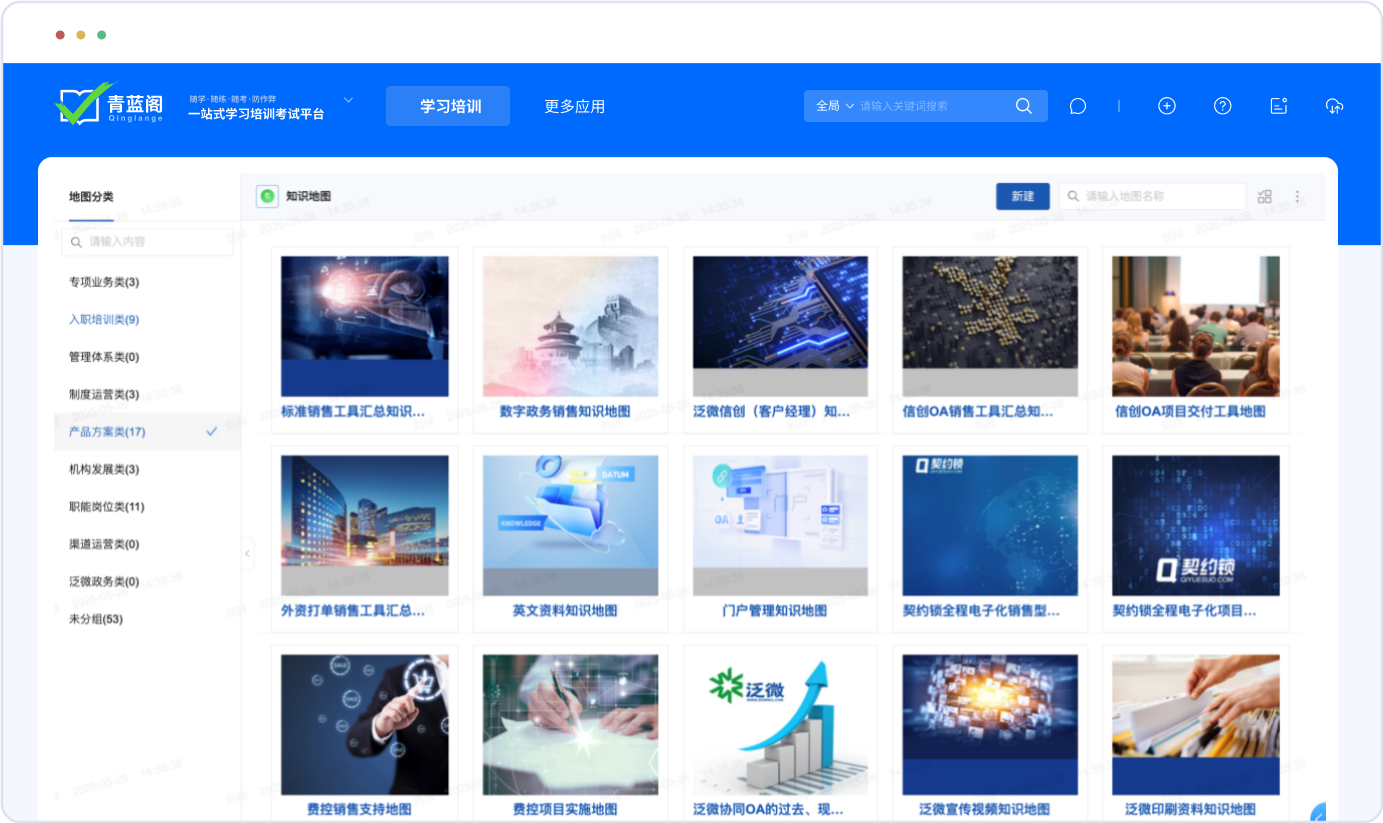Open the 全局 search scope dropdown

tap(834, 106)
